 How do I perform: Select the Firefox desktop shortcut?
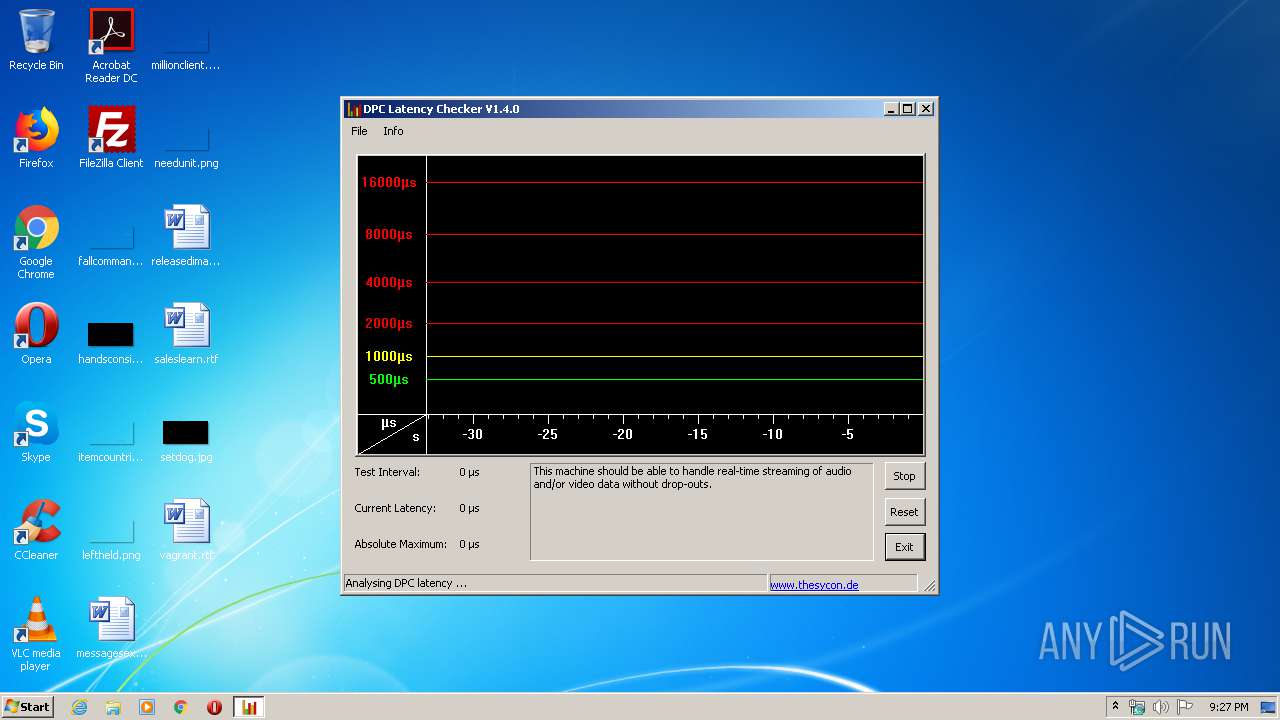(36, 138)
